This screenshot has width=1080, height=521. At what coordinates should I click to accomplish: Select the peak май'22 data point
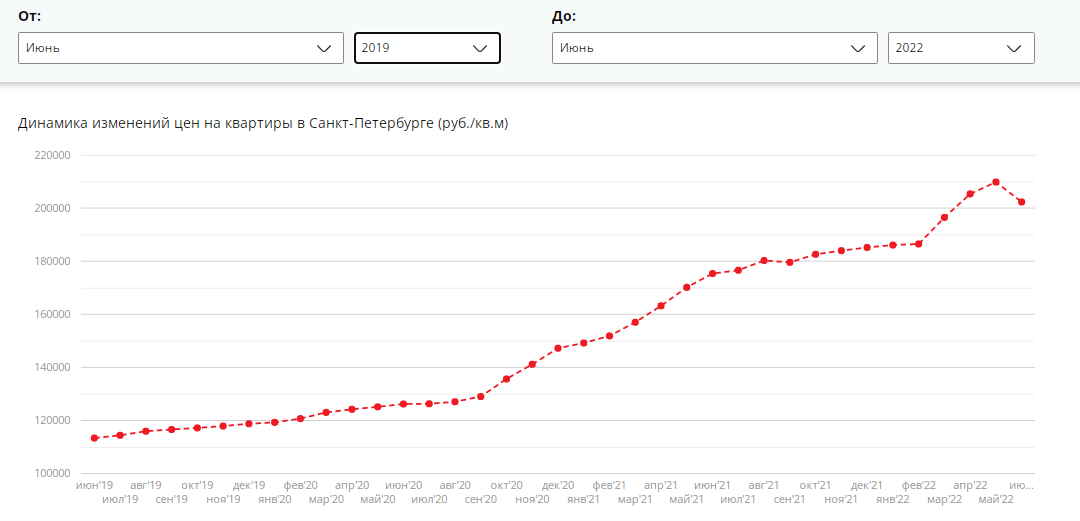click(996, 182)
